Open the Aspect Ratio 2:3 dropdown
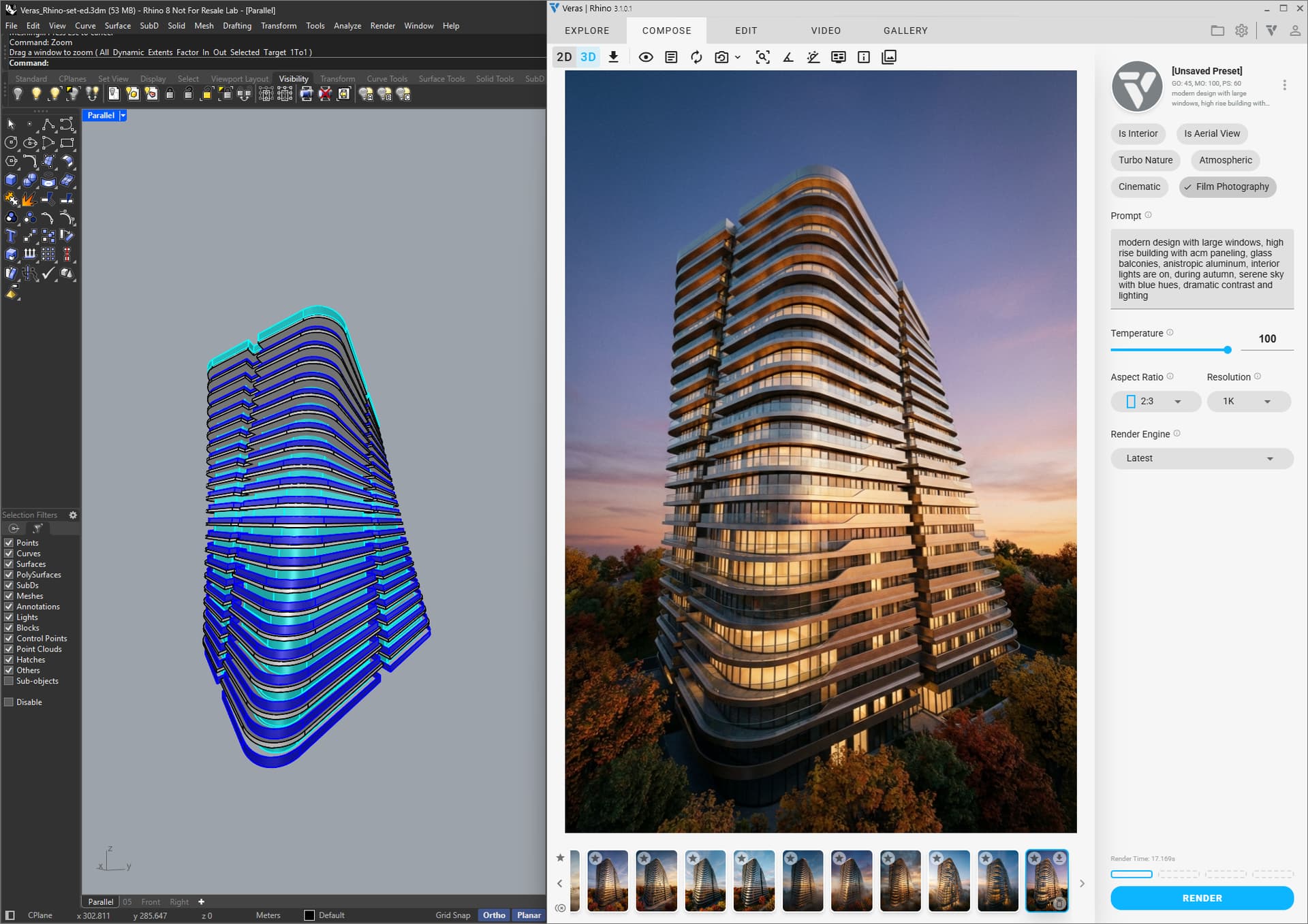1308x924 pixels. (1155, 402)
